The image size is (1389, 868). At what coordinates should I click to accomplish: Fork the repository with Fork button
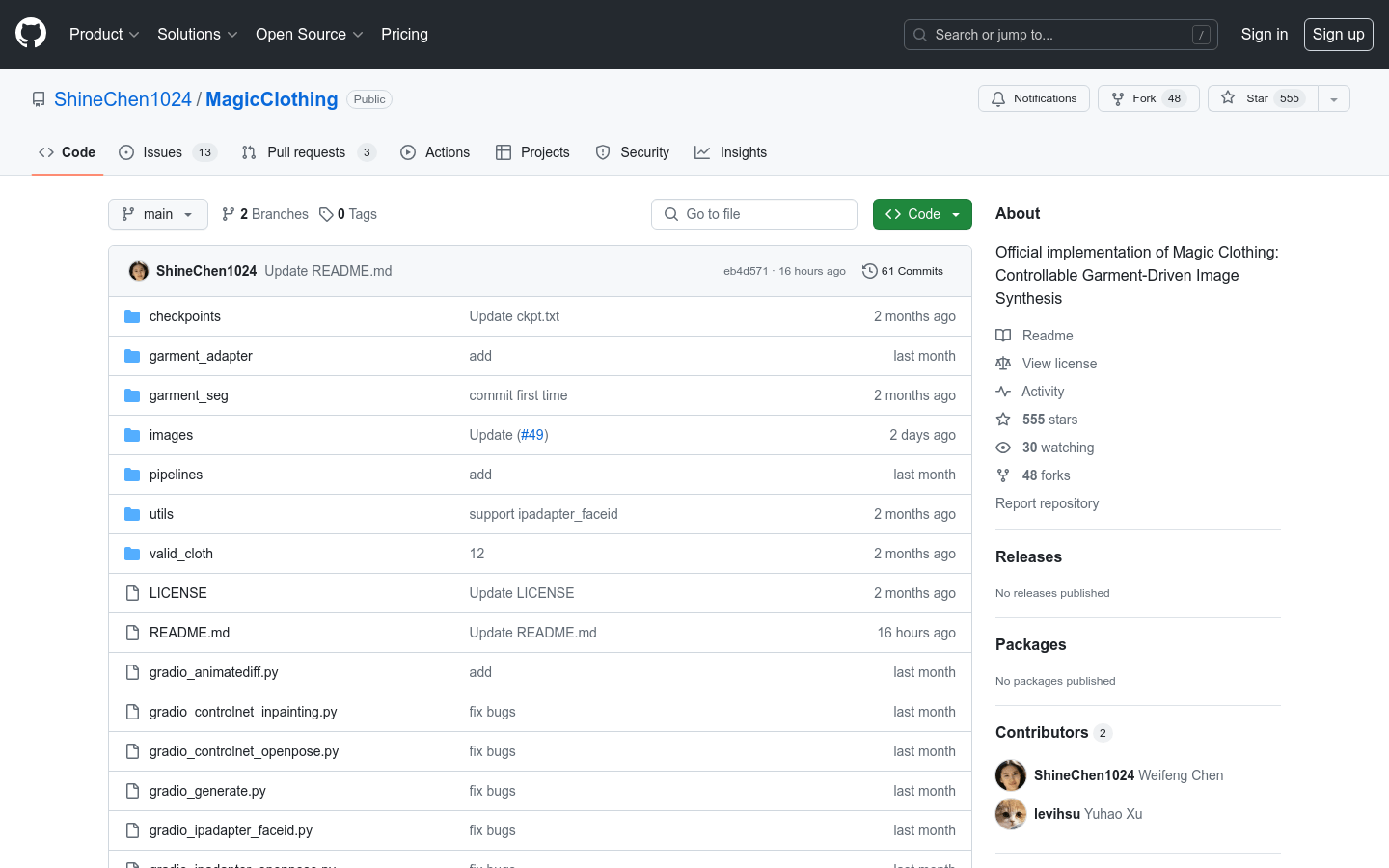pos(1148,98)
